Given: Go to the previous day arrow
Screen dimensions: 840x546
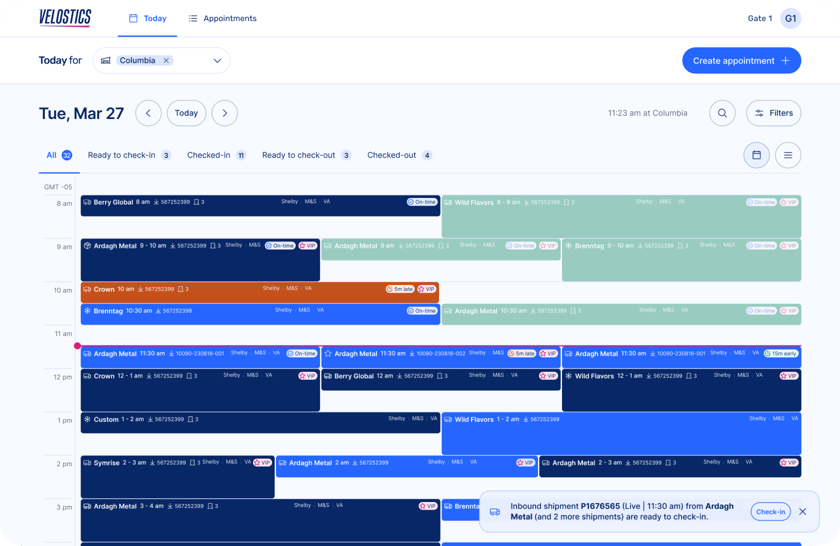Looking at the screenshot, I should tap(148, 113).
